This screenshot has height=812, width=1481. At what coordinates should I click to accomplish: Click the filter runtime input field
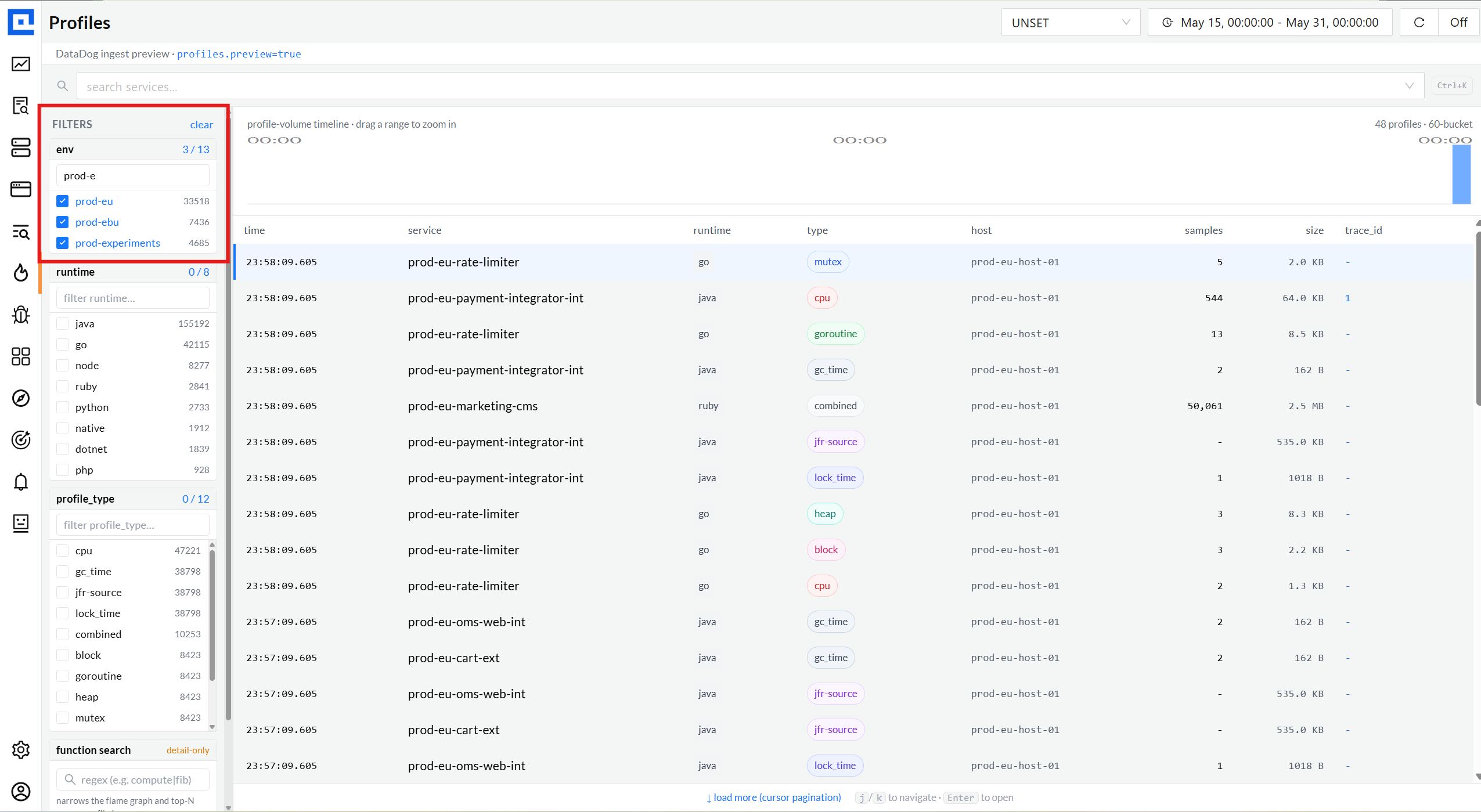click(133, 298)
